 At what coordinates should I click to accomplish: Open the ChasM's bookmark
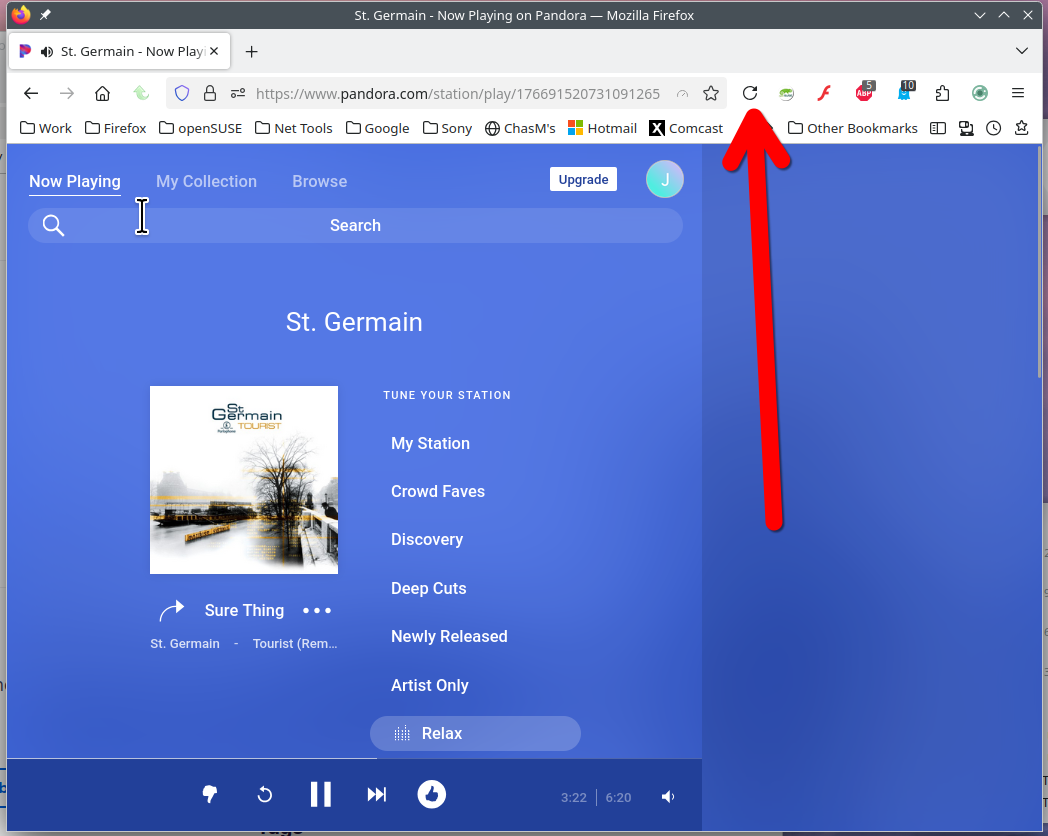coord(520,128)
